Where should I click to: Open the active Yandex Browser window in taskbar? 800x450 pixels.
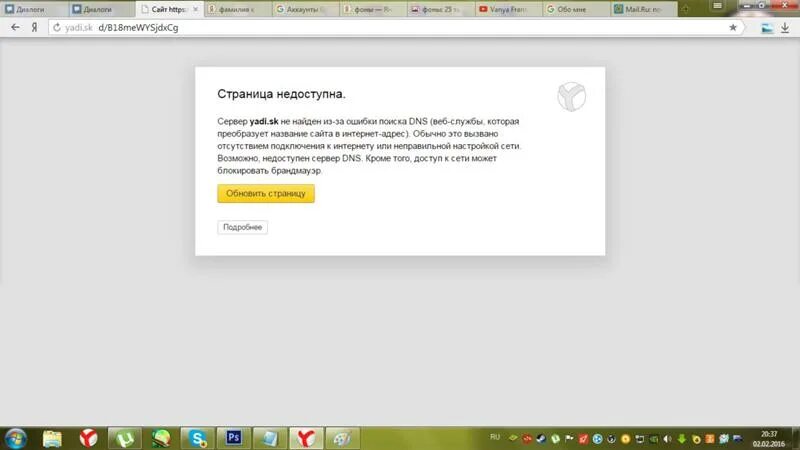click(306, 439)
